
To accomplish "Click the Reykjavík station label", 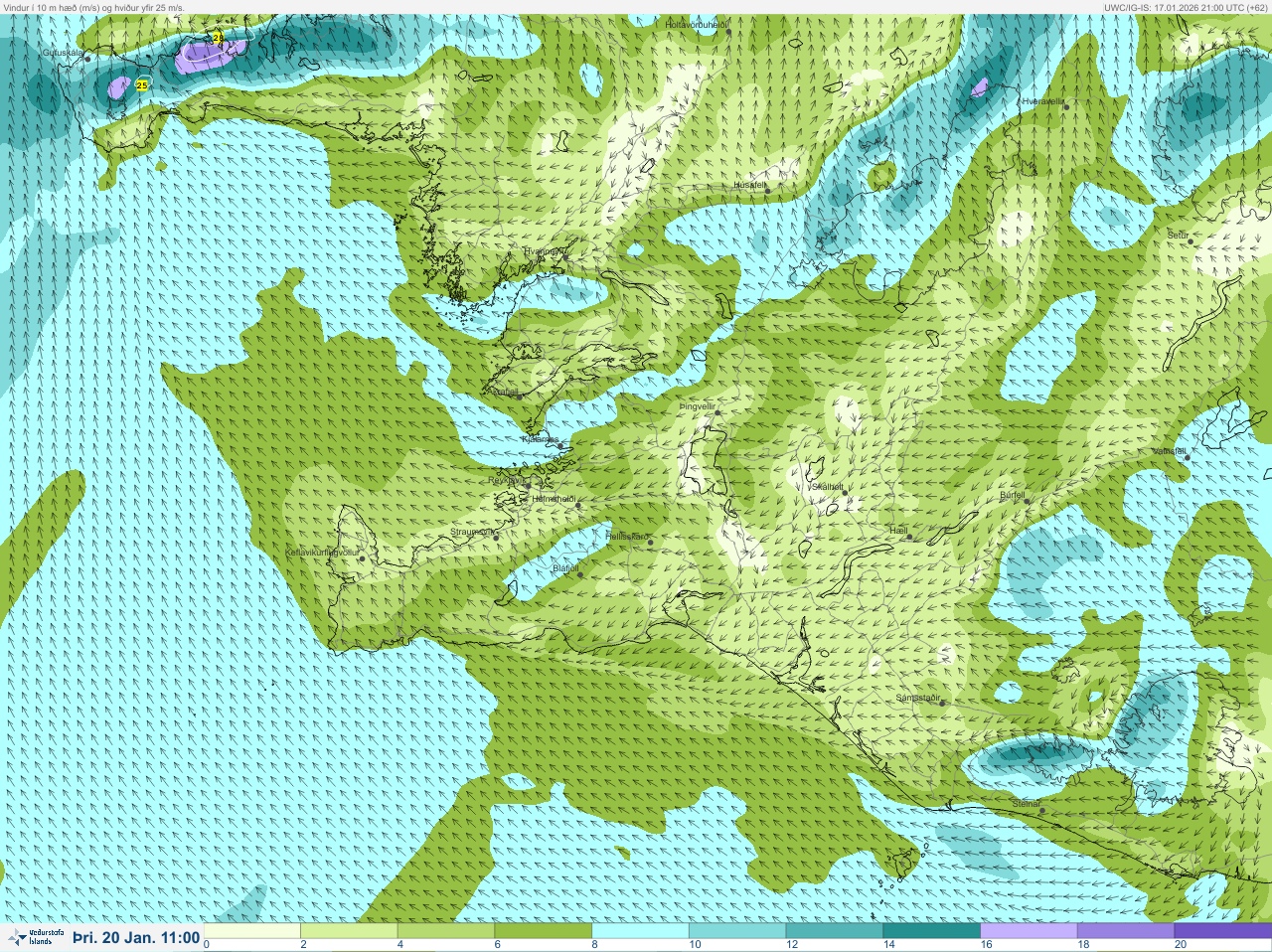I will (x=505, y=480).
